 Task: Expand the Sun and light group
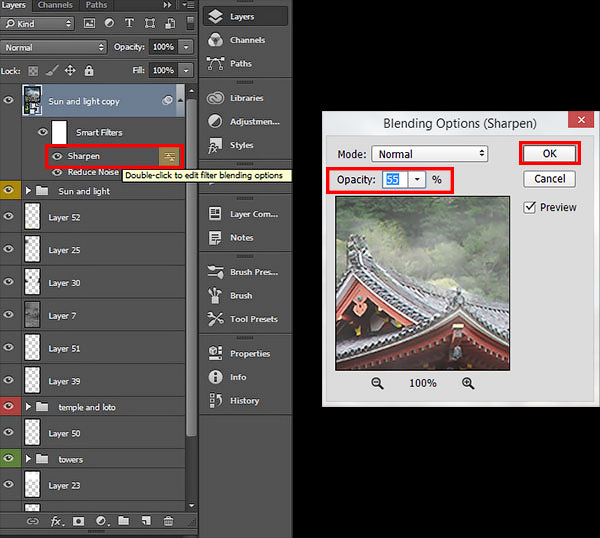(28, 190)
